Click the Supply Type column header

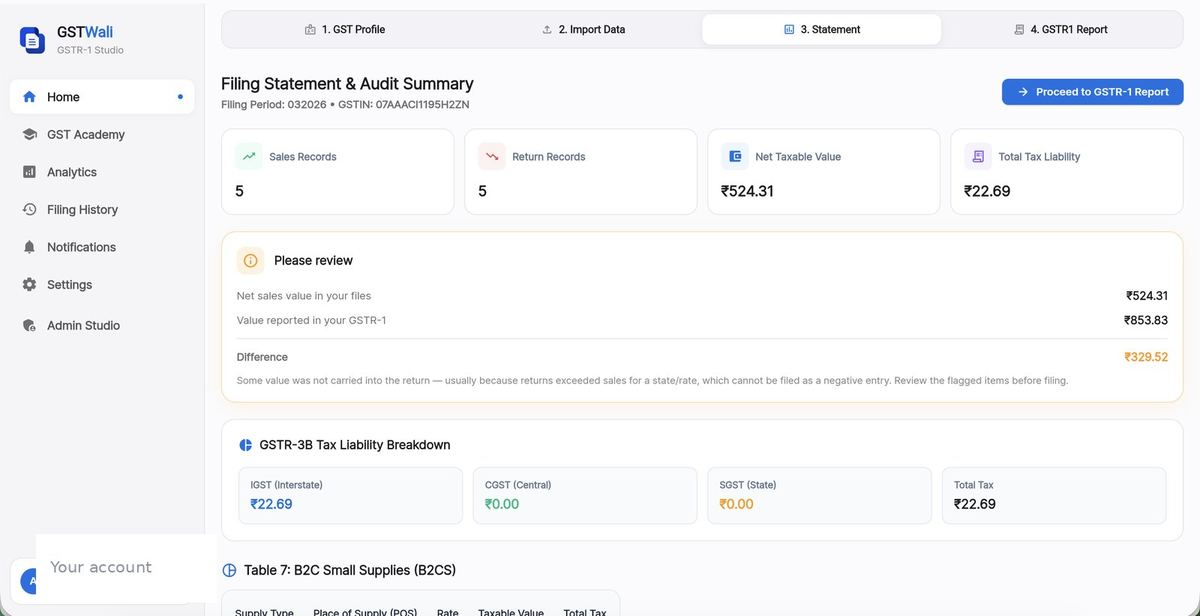pyautogui.click(x=264, y=612)
